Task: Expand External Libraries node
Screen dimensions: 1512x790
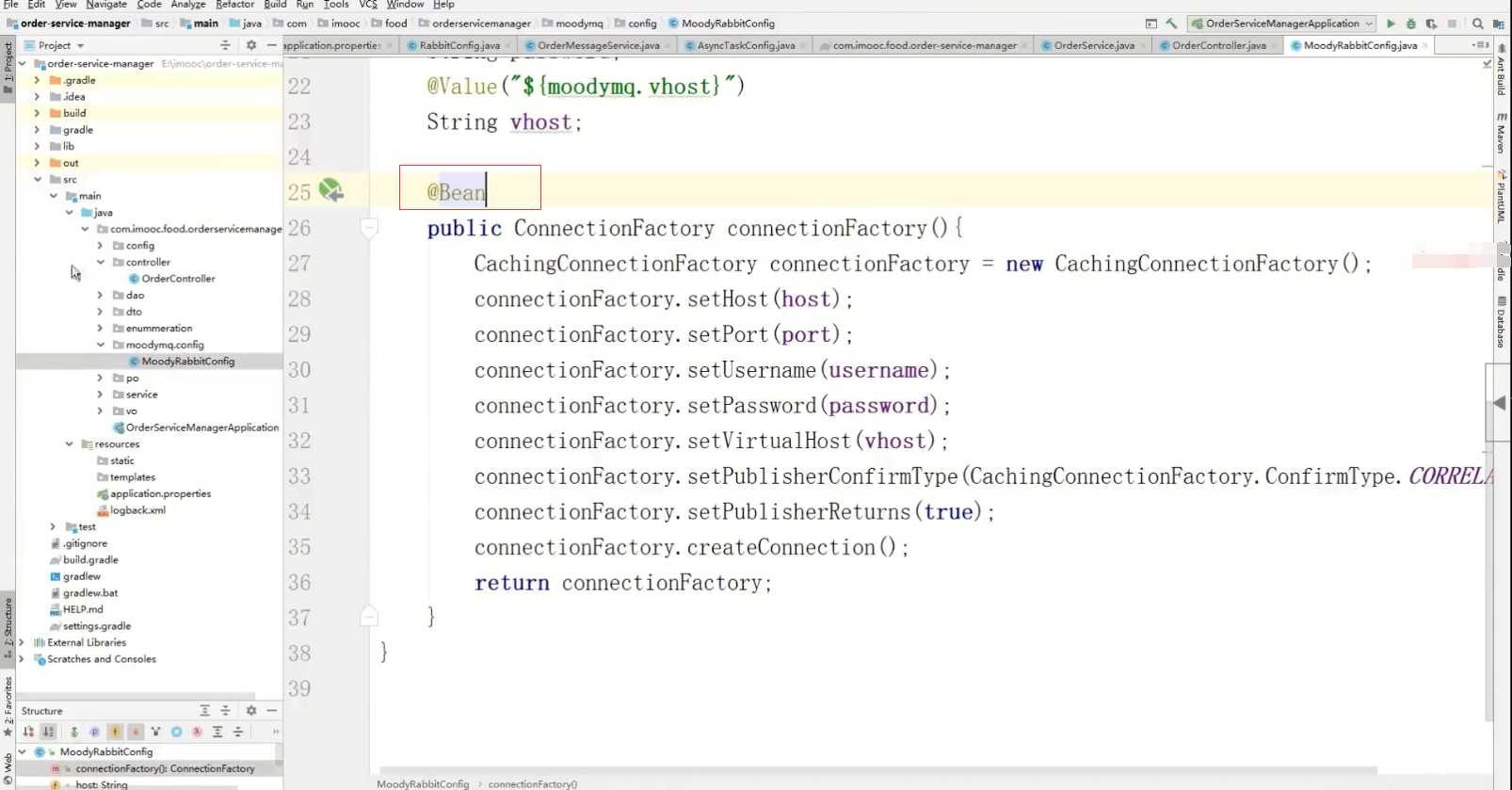Action: click(21, 642)
